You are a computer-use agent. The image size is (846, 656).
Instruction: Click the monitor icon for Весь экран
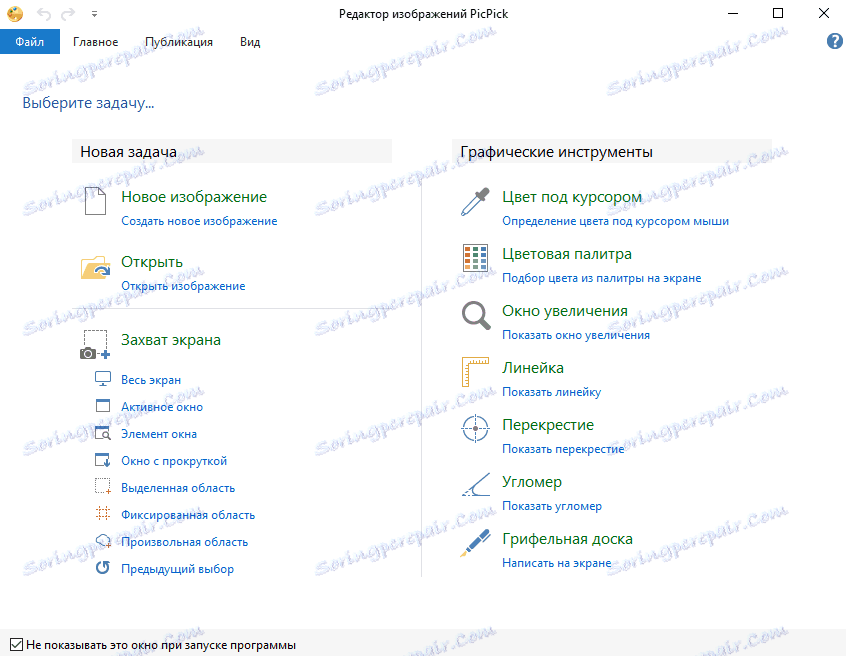point(103,379)
